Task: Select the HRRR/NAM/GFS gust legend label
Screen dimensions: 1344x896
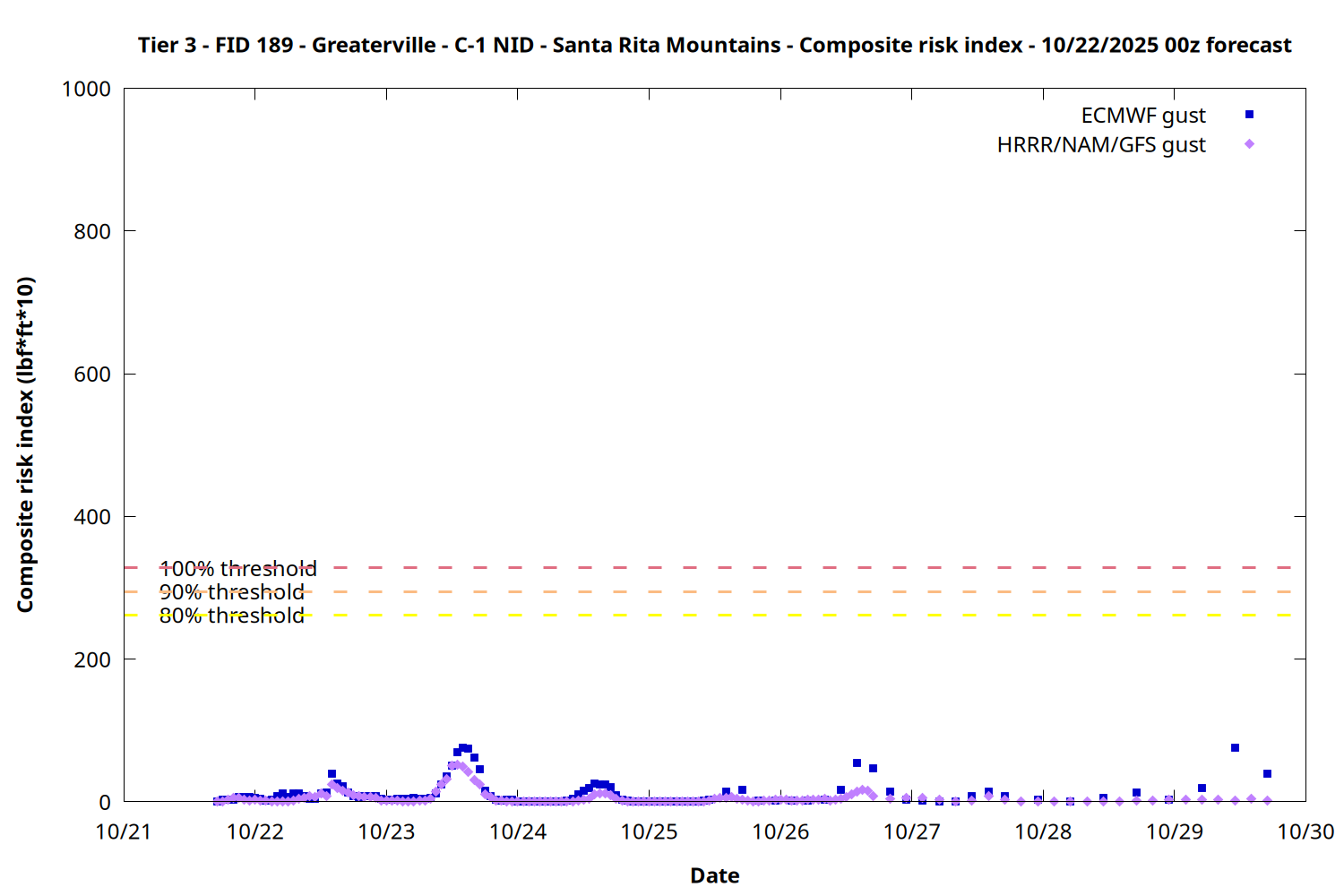Action: pos(1100,145)
